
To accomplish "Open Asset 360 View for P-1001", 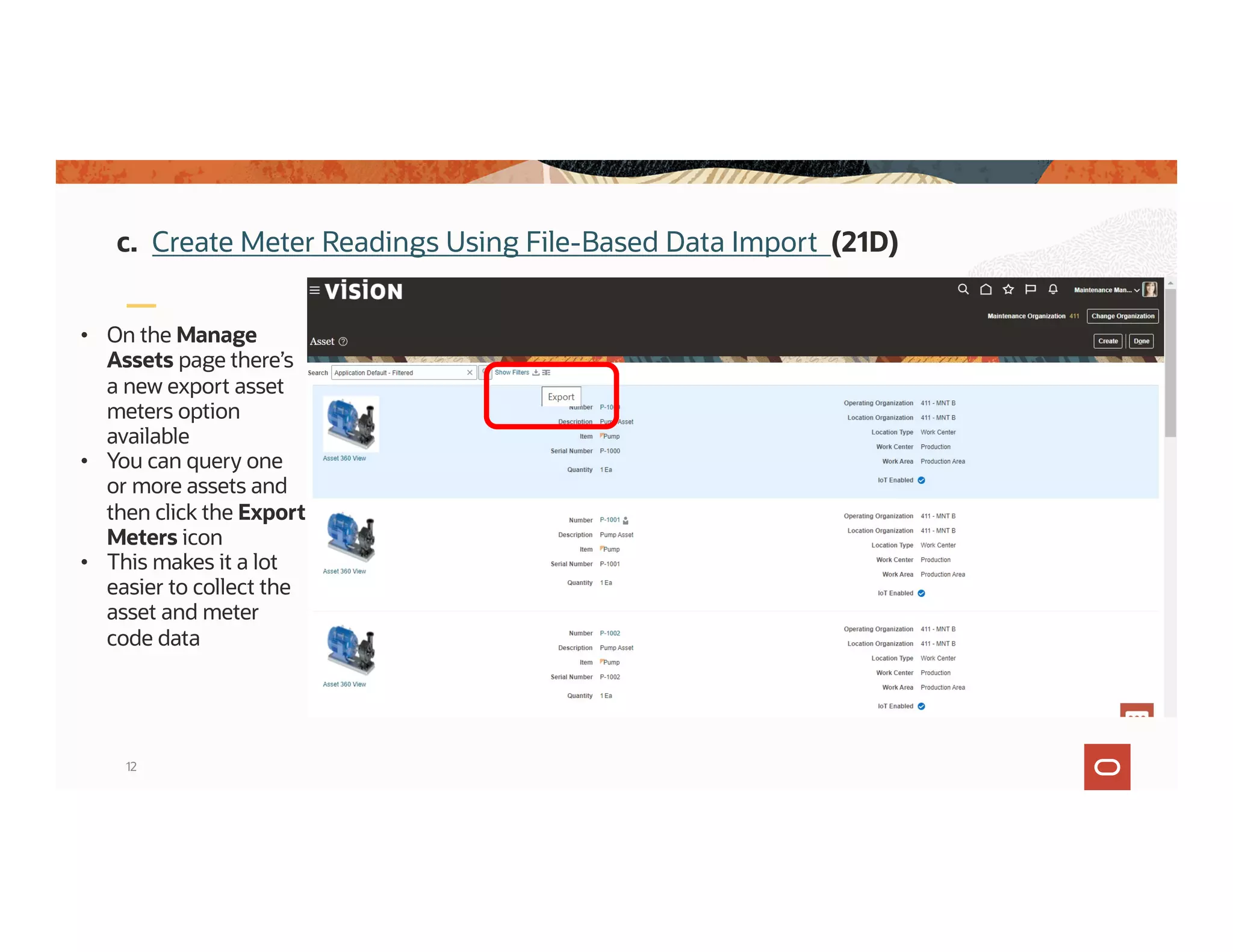I will pyautogui.click(x=344, y=572).
